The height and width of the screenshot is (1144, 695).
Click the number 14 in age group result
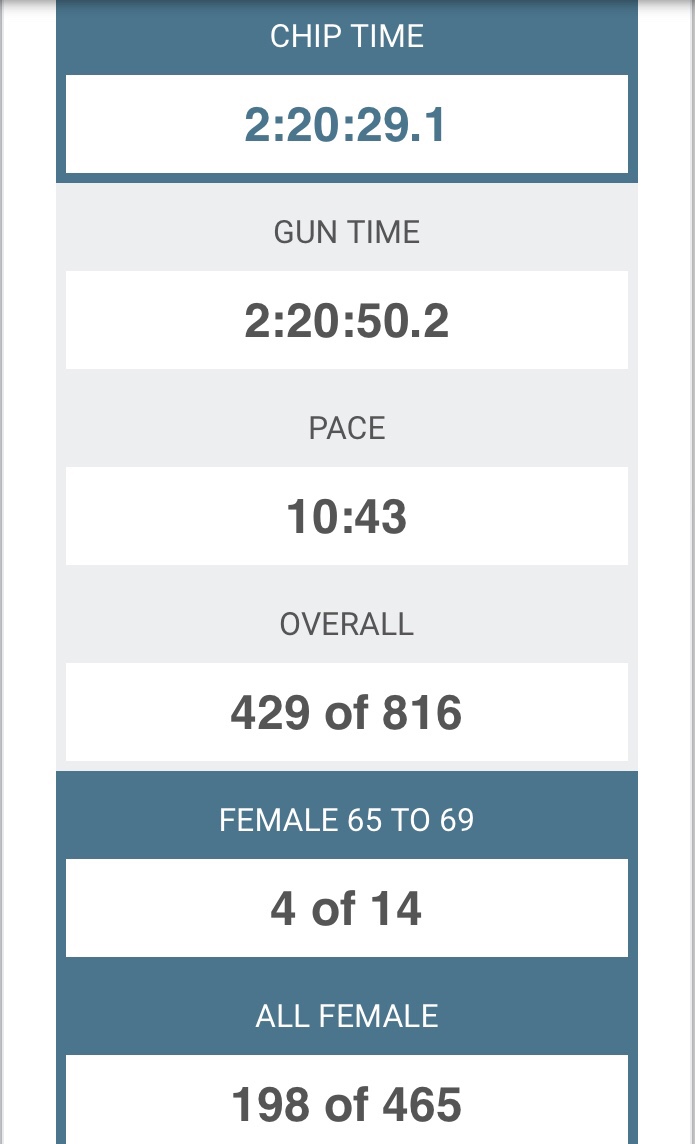coord(396,910)
